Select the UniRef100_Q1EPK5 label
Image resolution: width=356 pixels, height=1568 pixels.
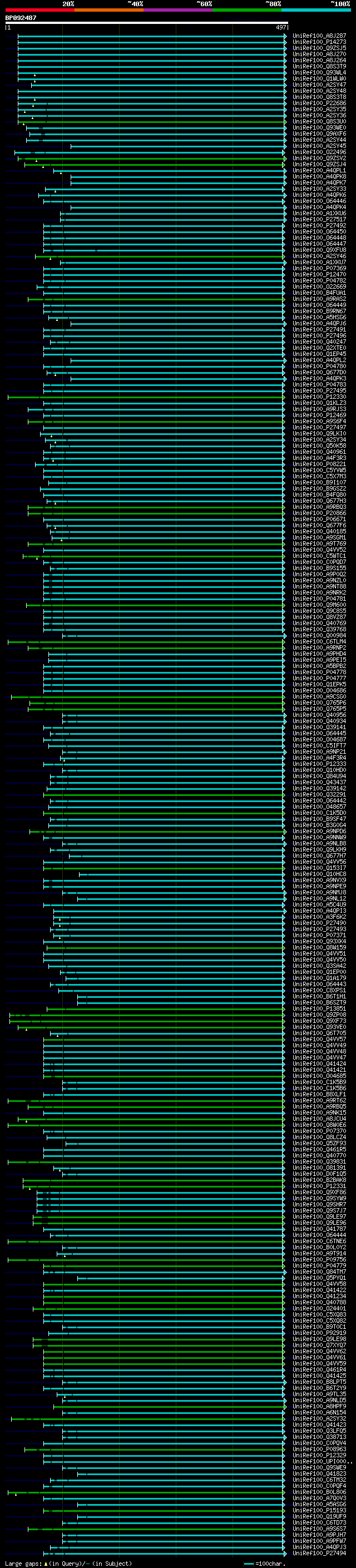click(319, 684)
